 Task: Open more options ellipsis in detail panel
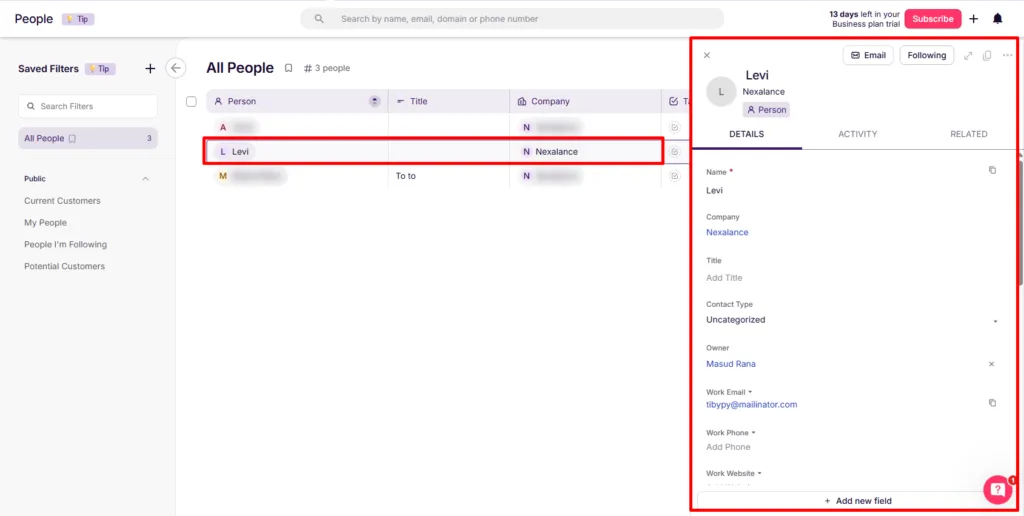(x=1008, y=56)
